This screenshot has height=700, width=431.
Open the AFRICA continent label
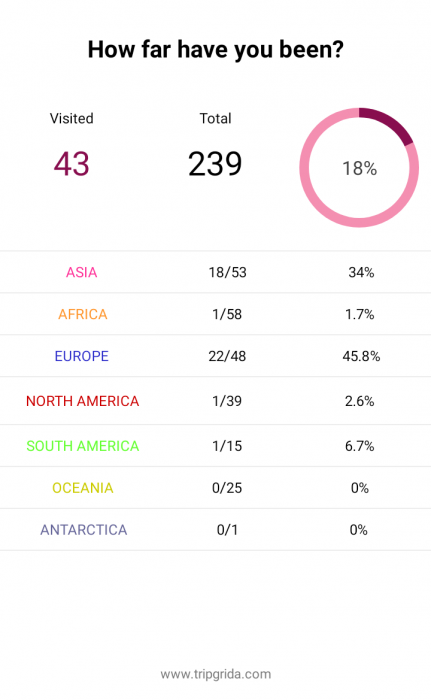83,314
